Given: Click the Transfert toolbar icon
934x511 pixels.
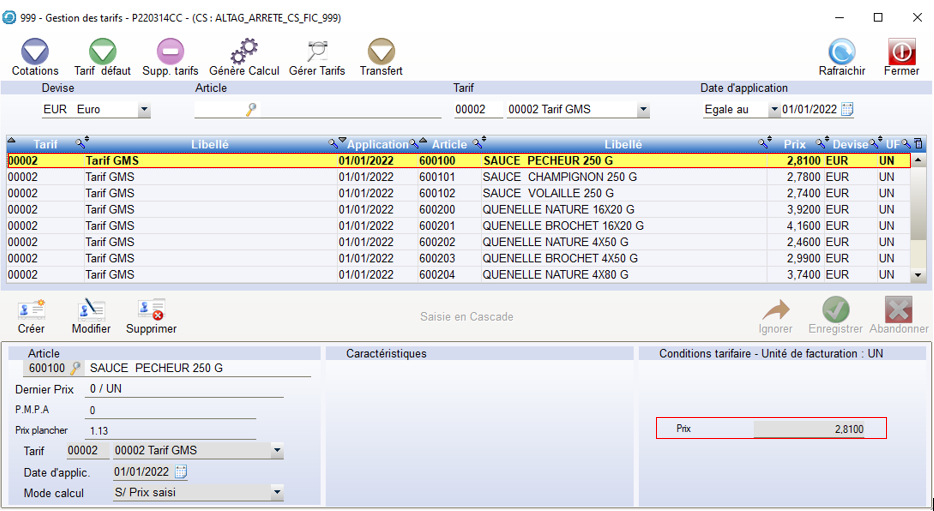Looking at the screenshot, I should coord(381,52).
